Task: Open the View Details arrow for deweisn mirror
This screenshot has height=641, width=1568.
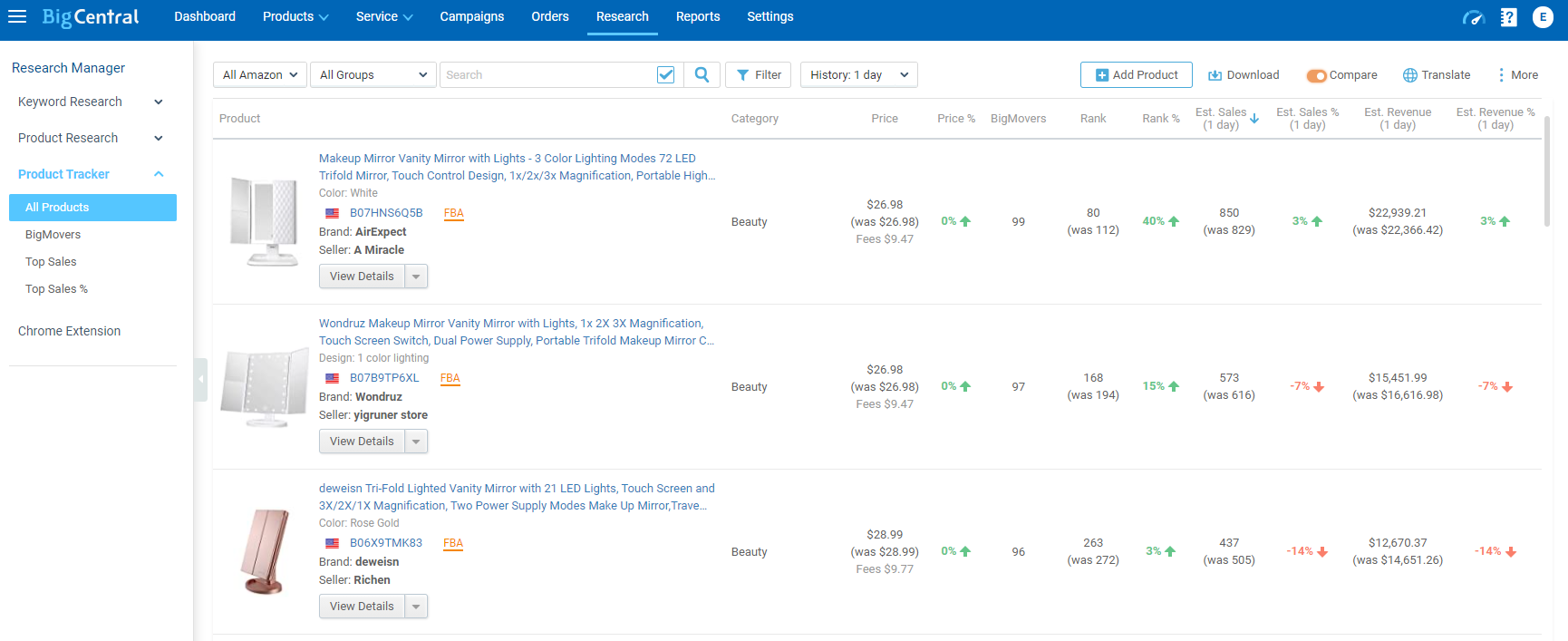Action: [x=416, y=607]
